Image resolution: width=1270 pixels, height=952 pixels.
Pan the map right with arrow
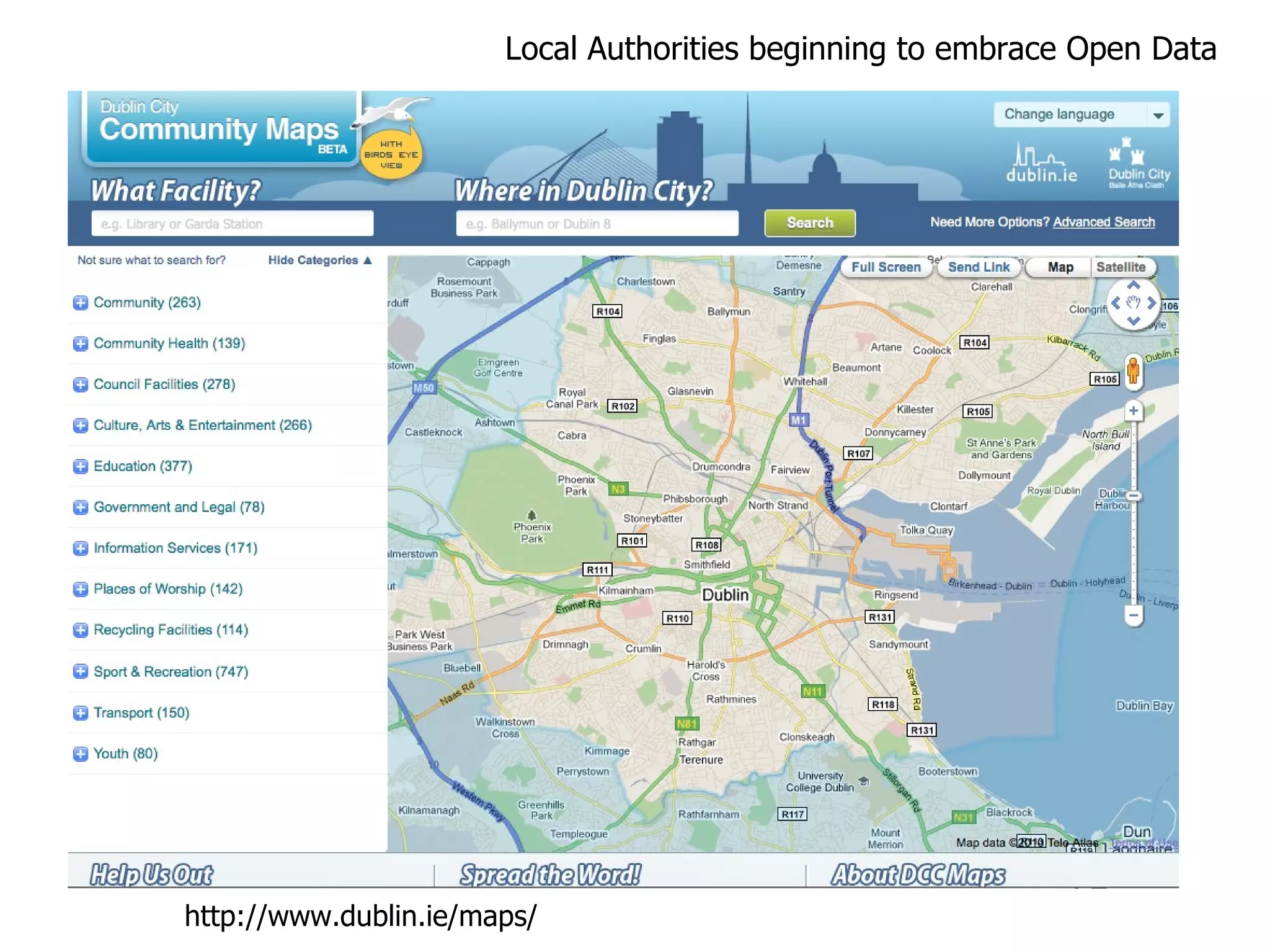click(1152, 303)
